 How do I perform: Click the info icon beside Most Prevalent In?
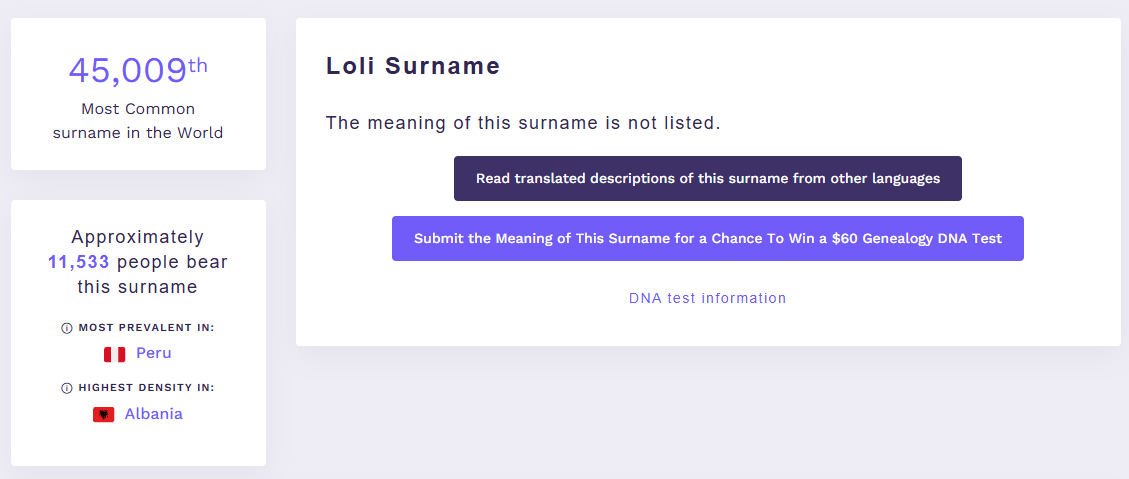(67, 328)
